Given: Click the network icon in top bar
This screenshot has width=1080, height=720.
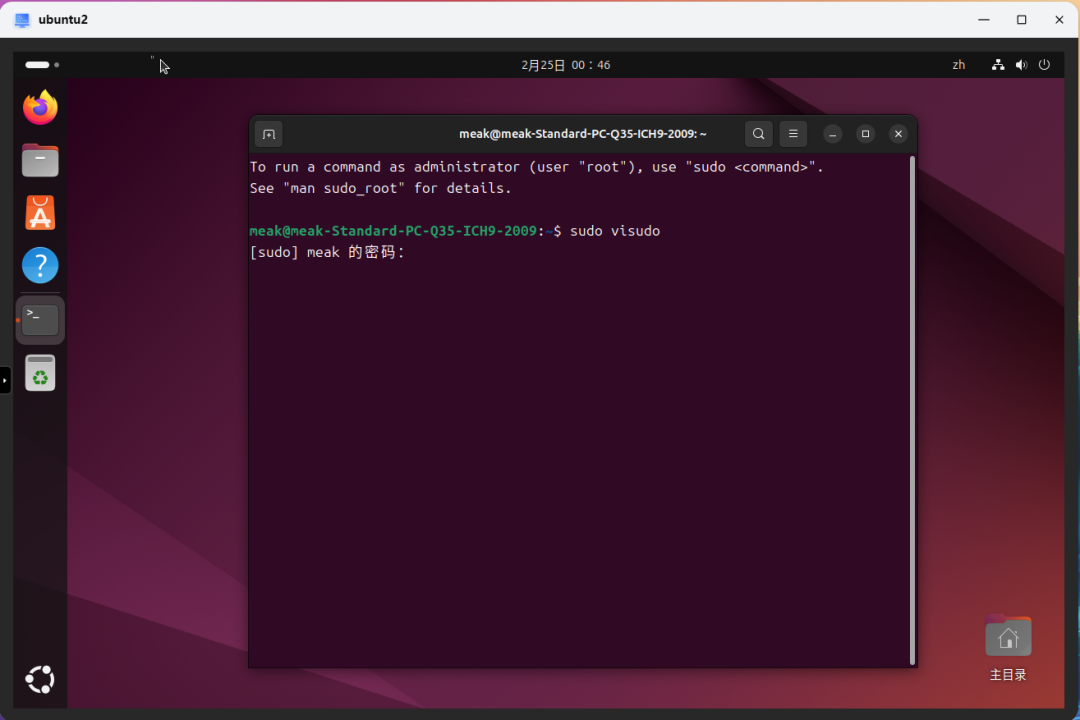Looking at the screenshot, I should [x=997, y=65].
